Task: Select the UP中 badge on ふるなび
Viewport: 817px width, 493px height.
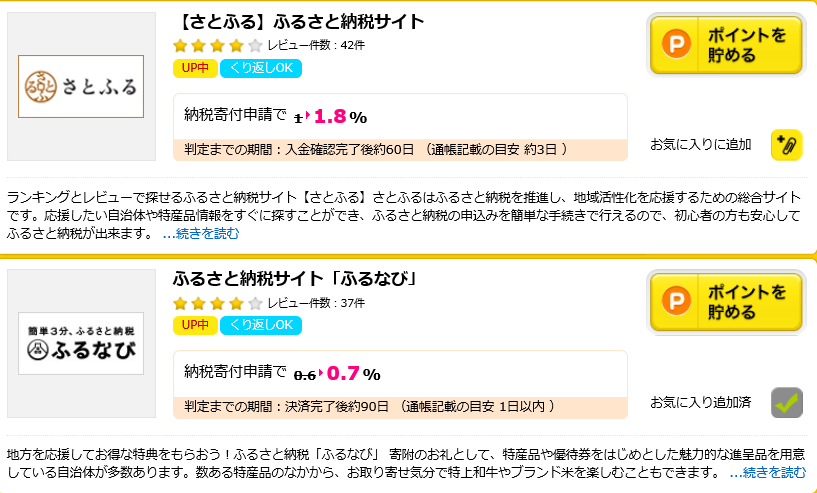Action: 195,325
